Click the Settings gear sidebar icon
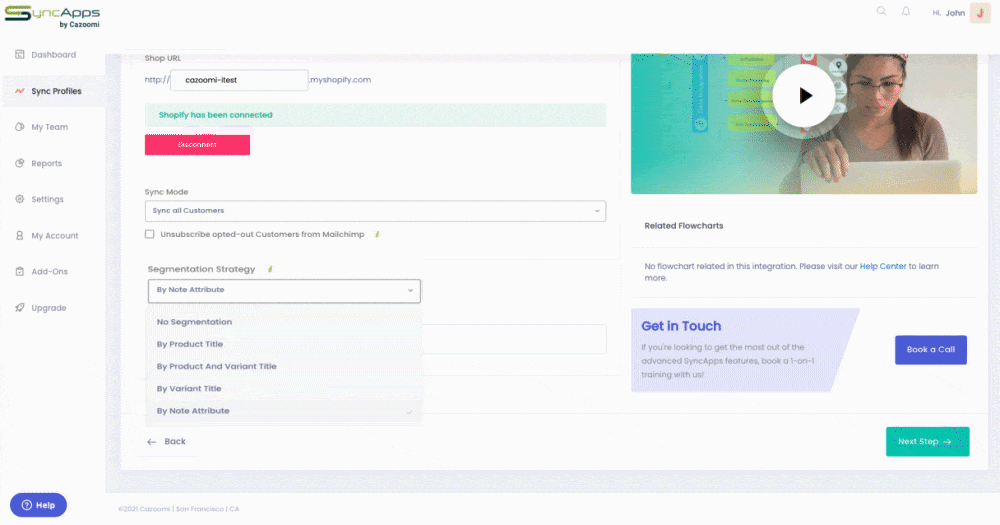Screen dimensions: 1000x525 click(x=20, y=199)
